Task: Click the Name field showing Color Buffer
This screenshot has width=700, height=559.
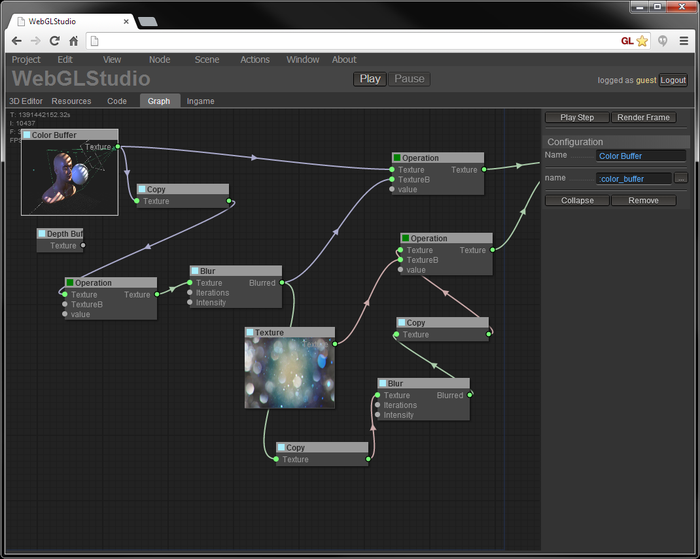Action: 641,155
